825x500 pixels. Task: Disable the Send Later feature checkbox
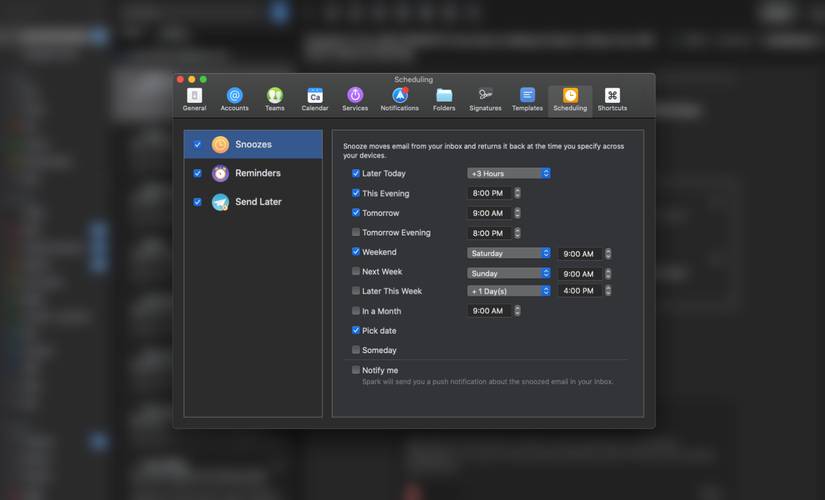[197, 202]
